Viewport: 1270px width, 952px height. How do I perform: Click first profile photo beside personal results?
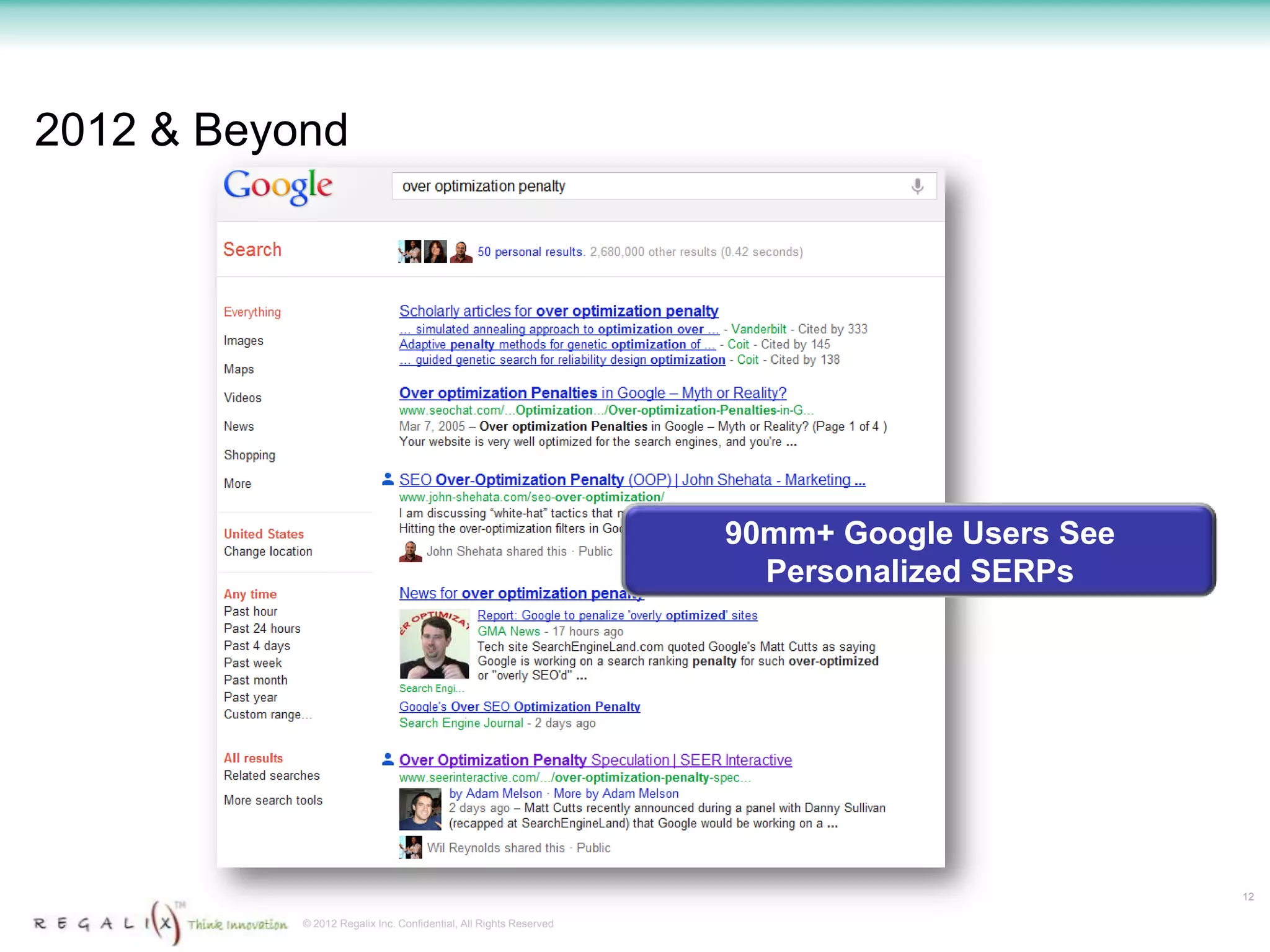[409, 251]
